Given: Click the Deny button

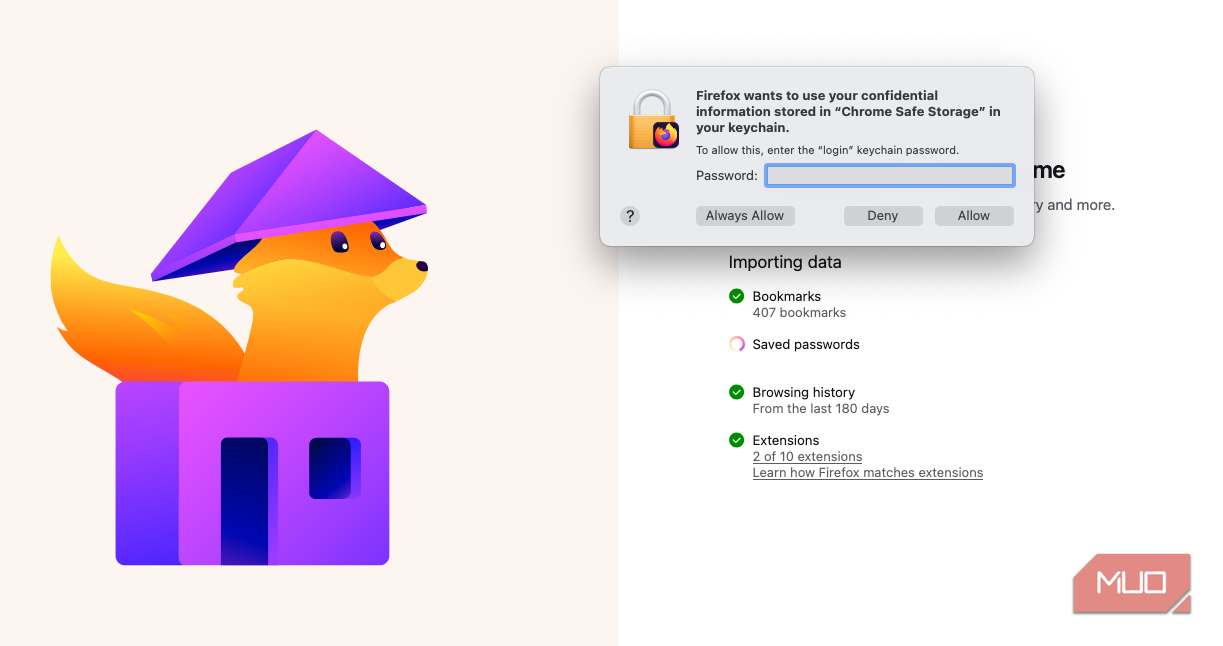Looking at the screenshot, I should (x=883, y=216).
